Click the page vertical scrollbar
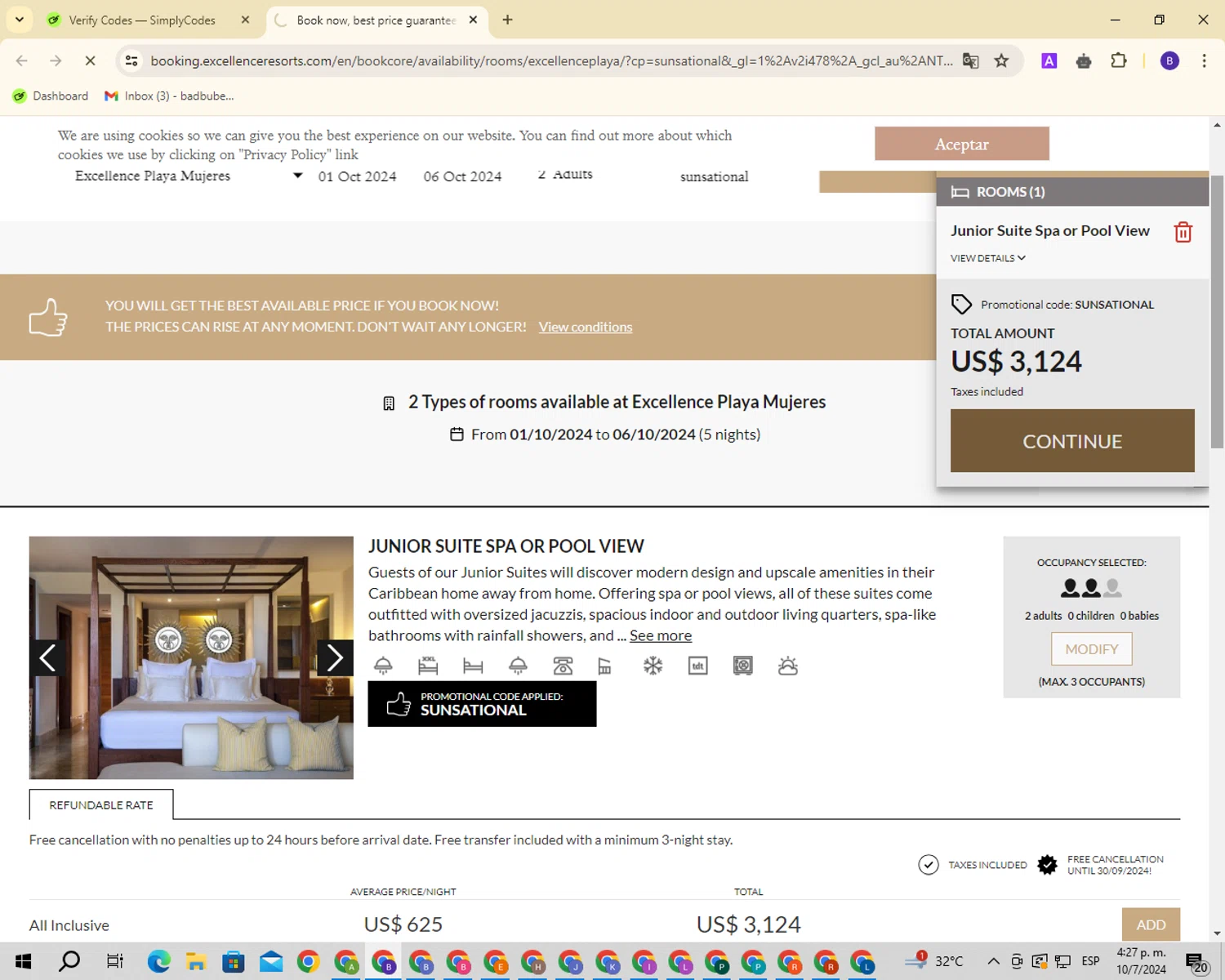This screenshot has height=980, width=1225. point(1217,310)
